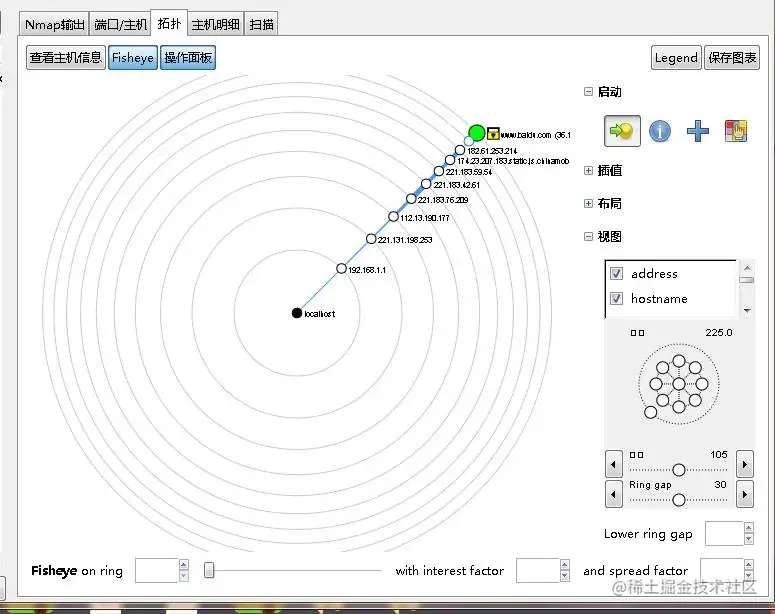Increase zoom with right arrow beside 105
Viewport: 775px width, 614px height.
pyautogui.click(x=745, y=464)
